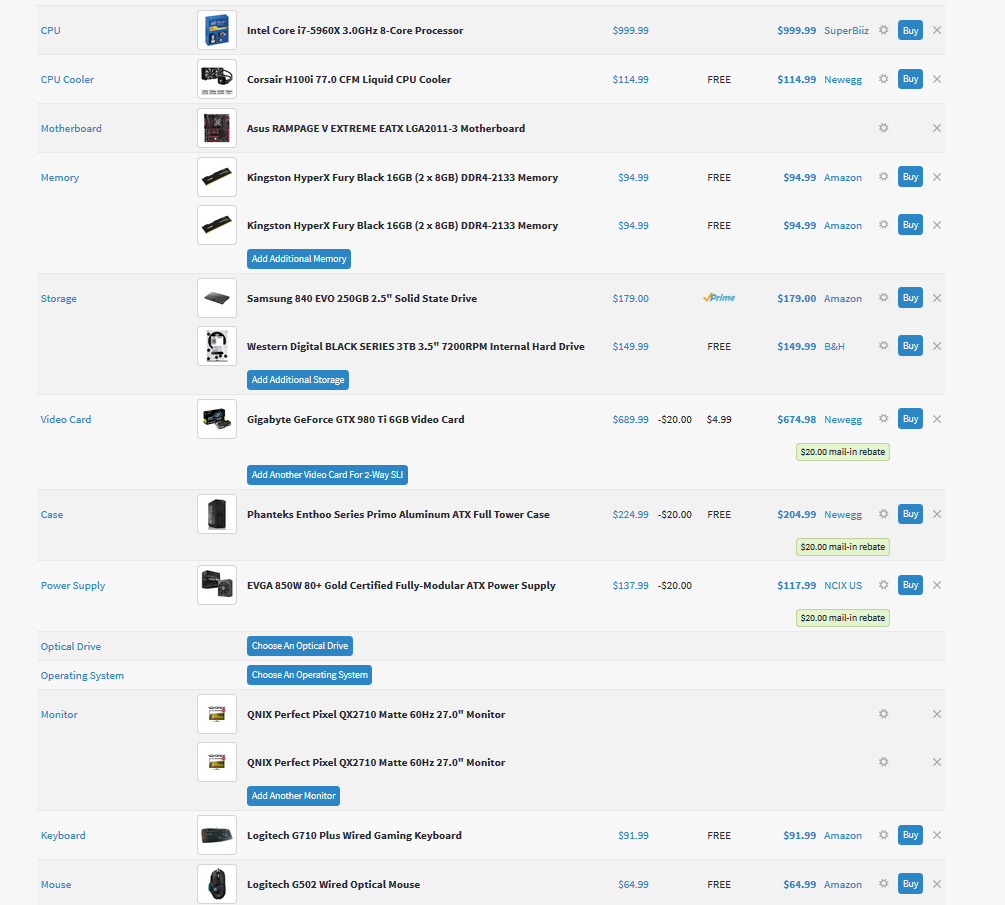Viewport: 1005px width, 905px height.
Task: Buy the EVGA 850W power supply
Action: (910, 585)
